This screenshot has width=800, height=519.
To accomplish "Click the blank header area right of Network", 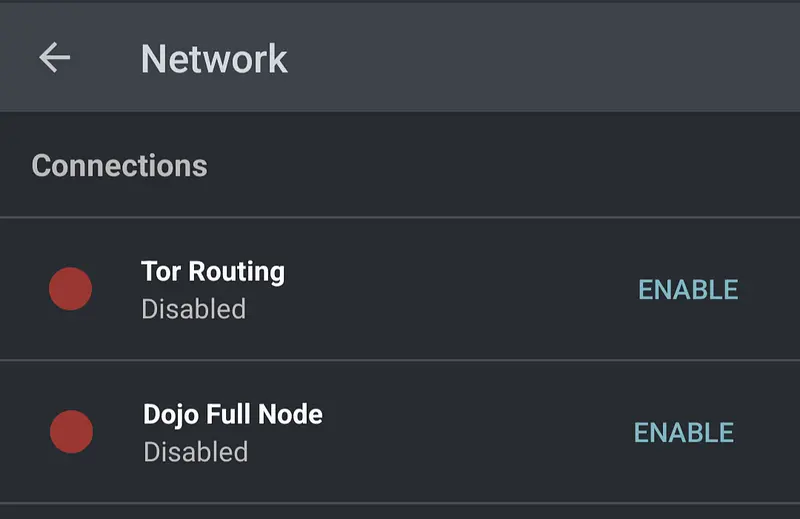I will [x=550, y=58].
